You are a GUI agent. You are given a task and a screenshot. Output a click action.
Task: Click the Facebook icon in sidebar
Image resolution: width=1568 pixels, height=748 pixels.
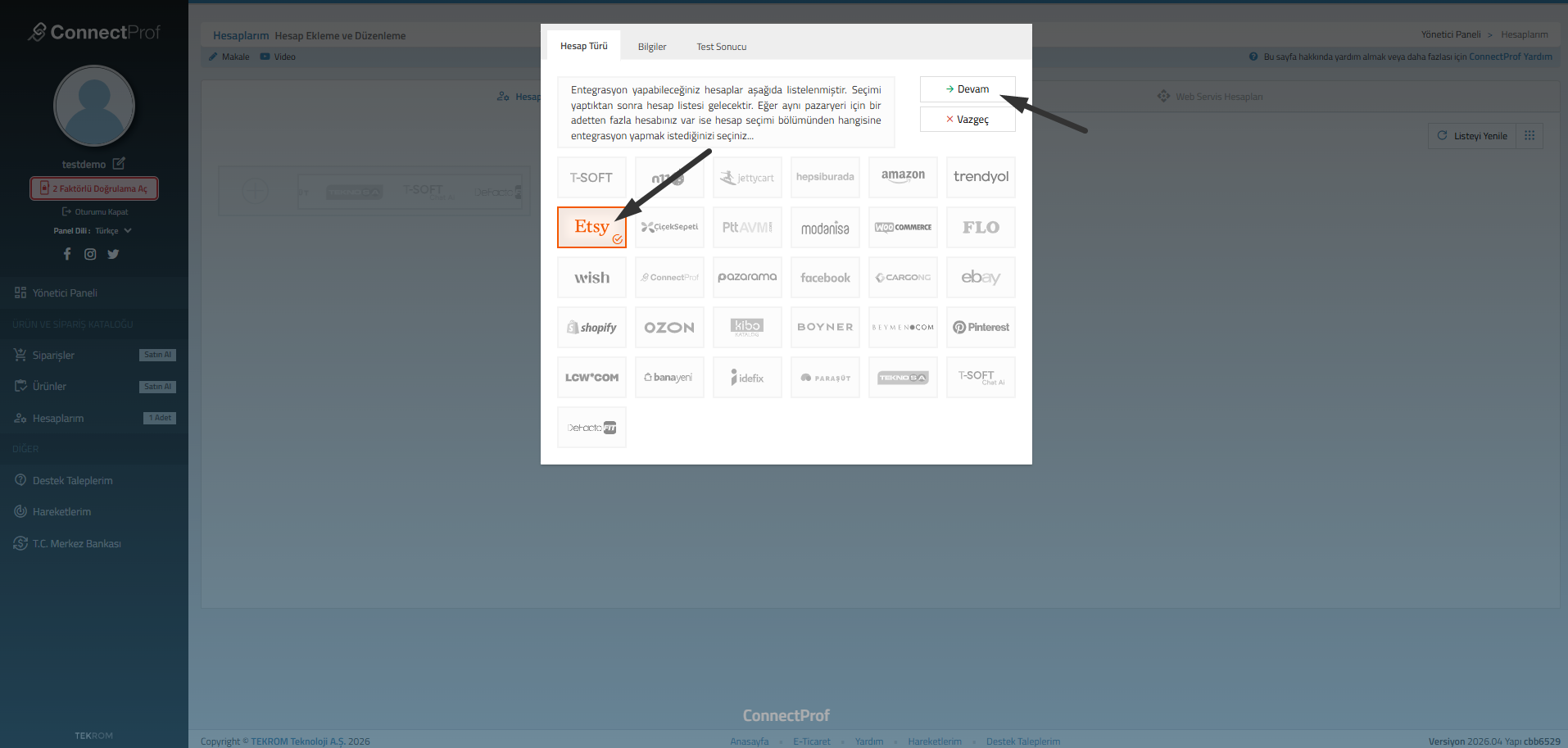[67, 254]
